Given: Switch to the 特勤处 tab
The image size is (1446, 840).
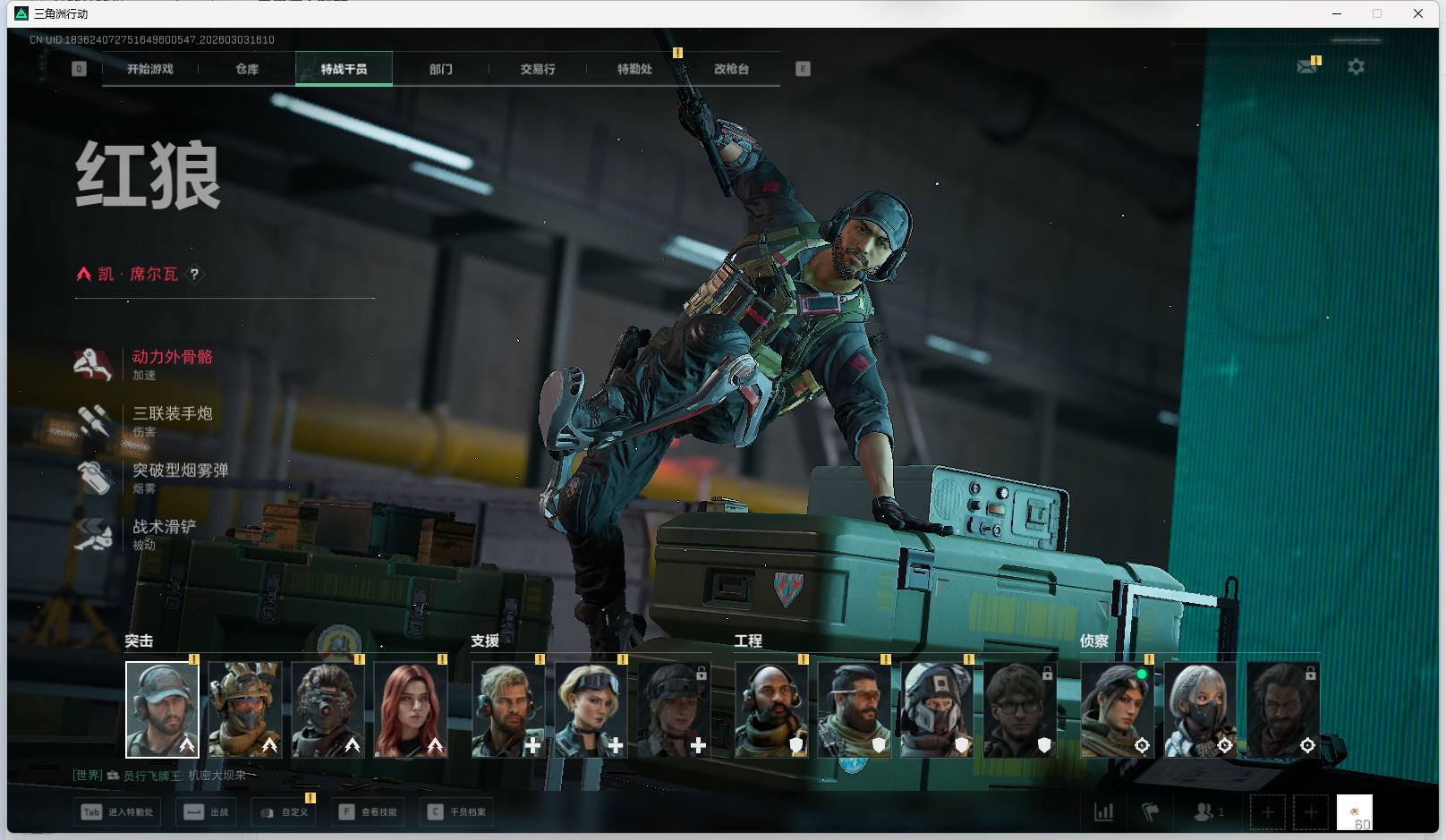Looking at the screenshot, I should point(634,69).
